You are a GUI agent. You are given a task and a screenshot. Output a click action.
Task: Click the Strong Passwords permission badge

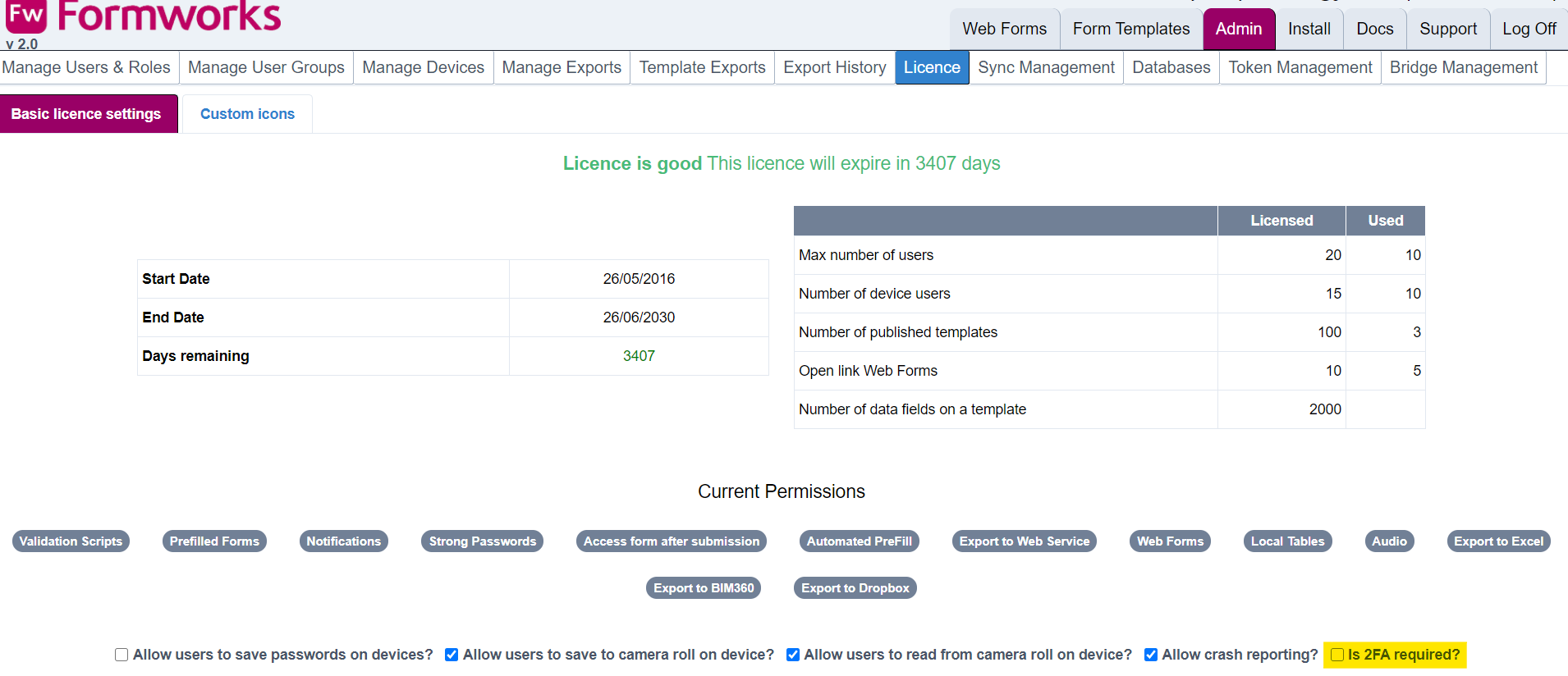[482, 541]
